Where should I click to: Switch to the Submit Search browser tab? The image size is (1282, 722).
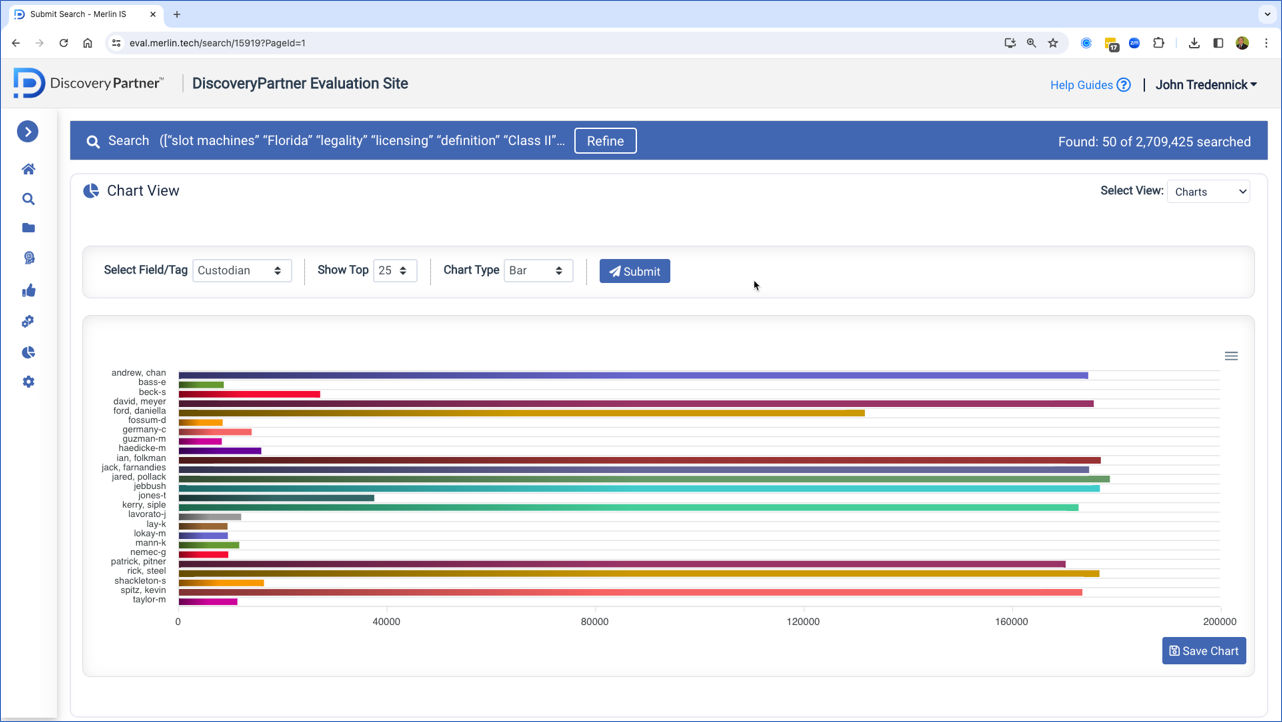pyautogui.click(x=85, y=15)
